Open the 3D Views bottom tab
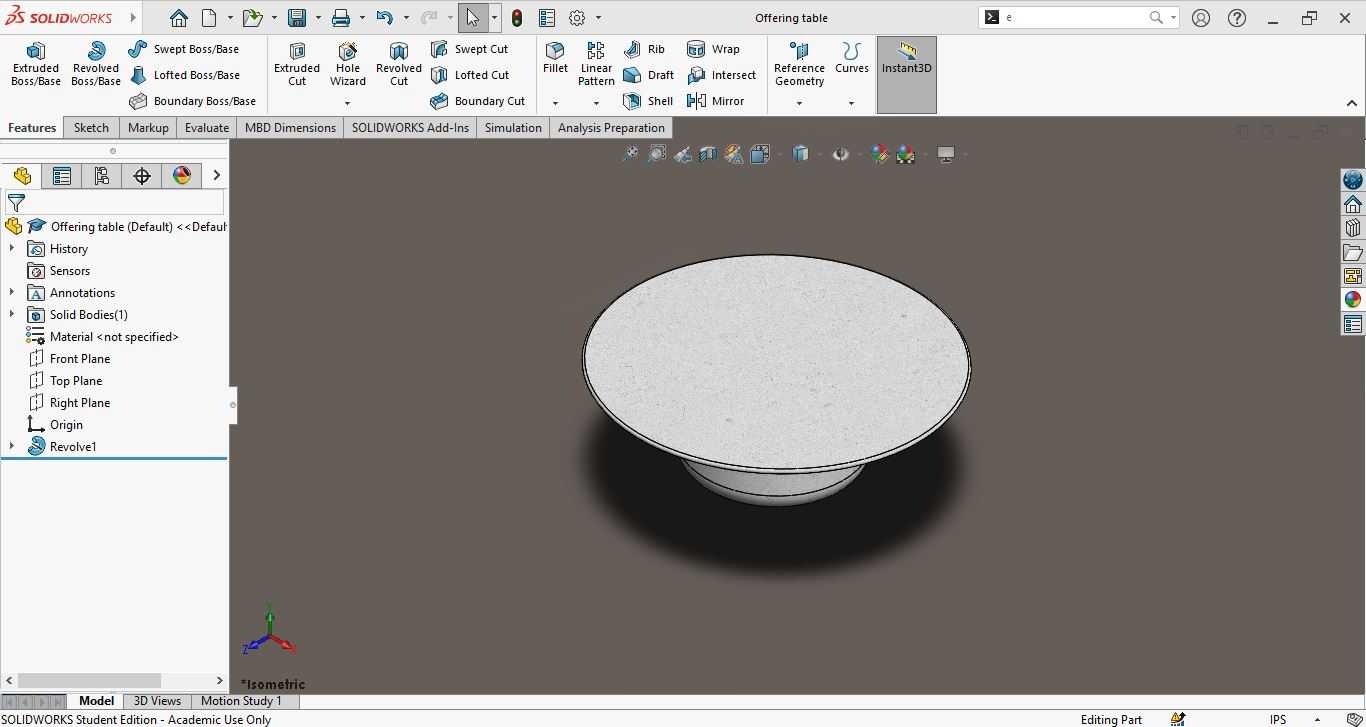Viewport: 1366px width, 727px height. pyautogui.click(x=157, y=701)
